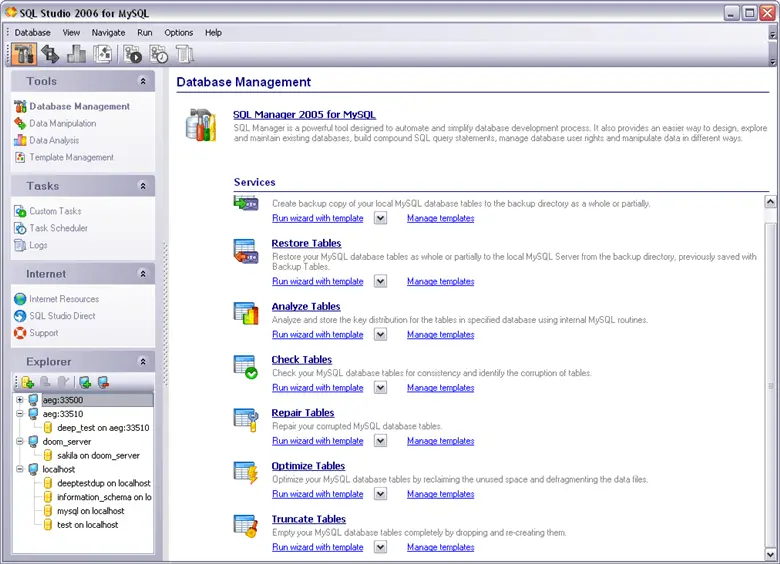Open template dropdown for Repair Tables
Viewport: 780px width, 564px height.
tap(381, 441)
